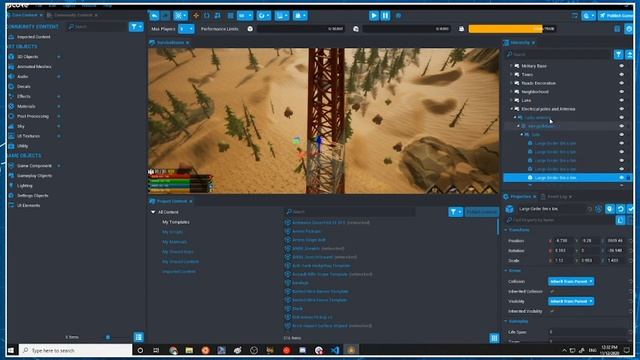Screen dimensions: 640x360
Task: Open My Materials in Project Content
Action: click(175, 242)
